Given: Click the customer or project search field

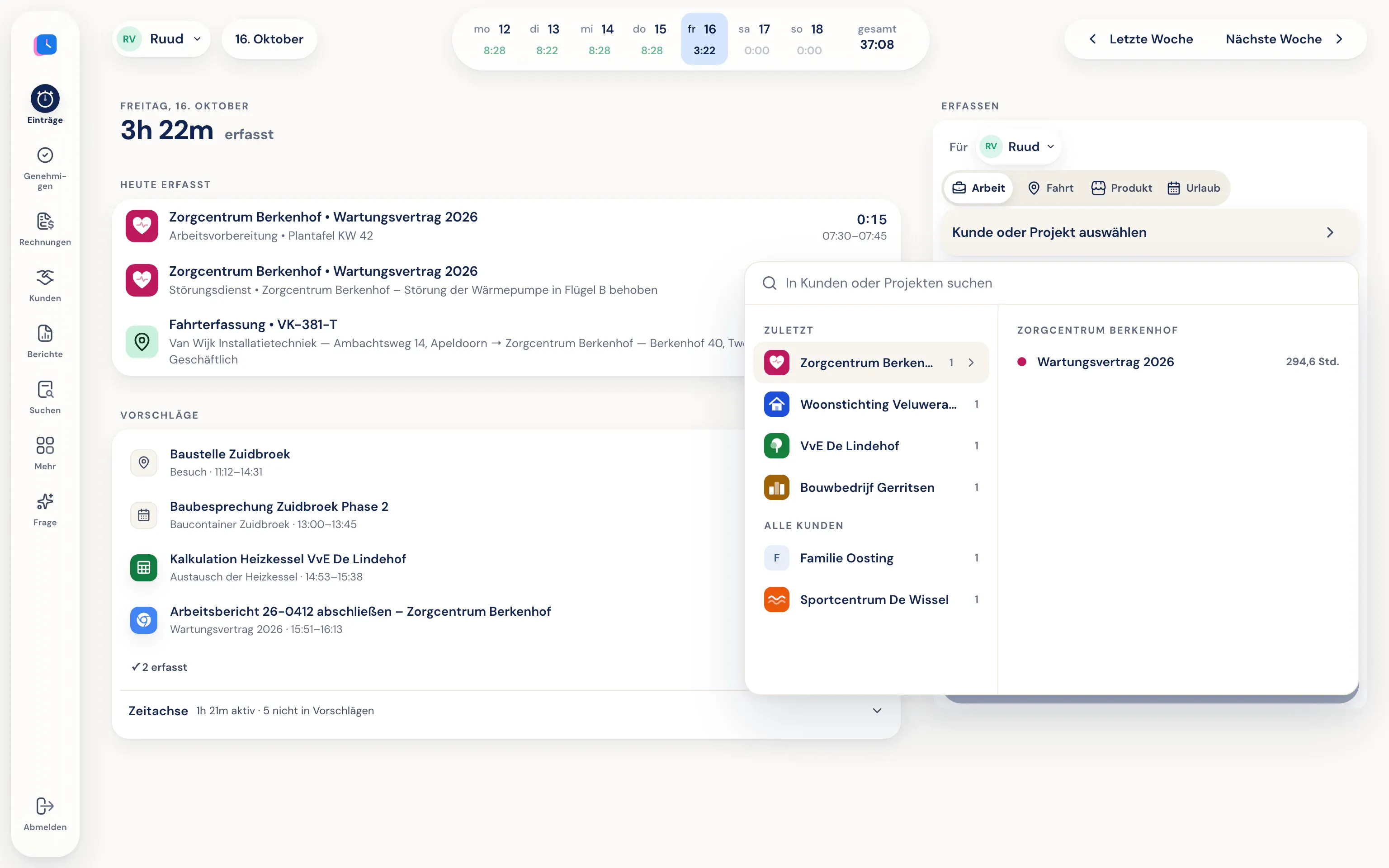Looking at the screenshot, I should point(1051,283).
